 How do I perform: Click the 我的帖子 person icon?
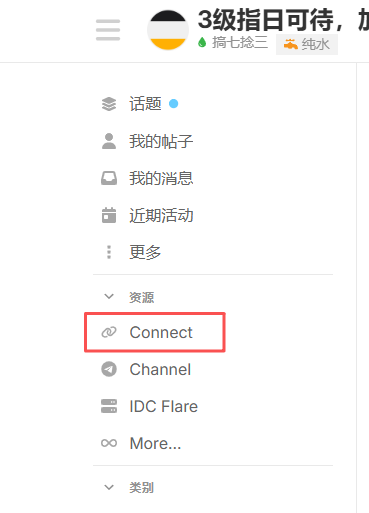pos(109,141)
